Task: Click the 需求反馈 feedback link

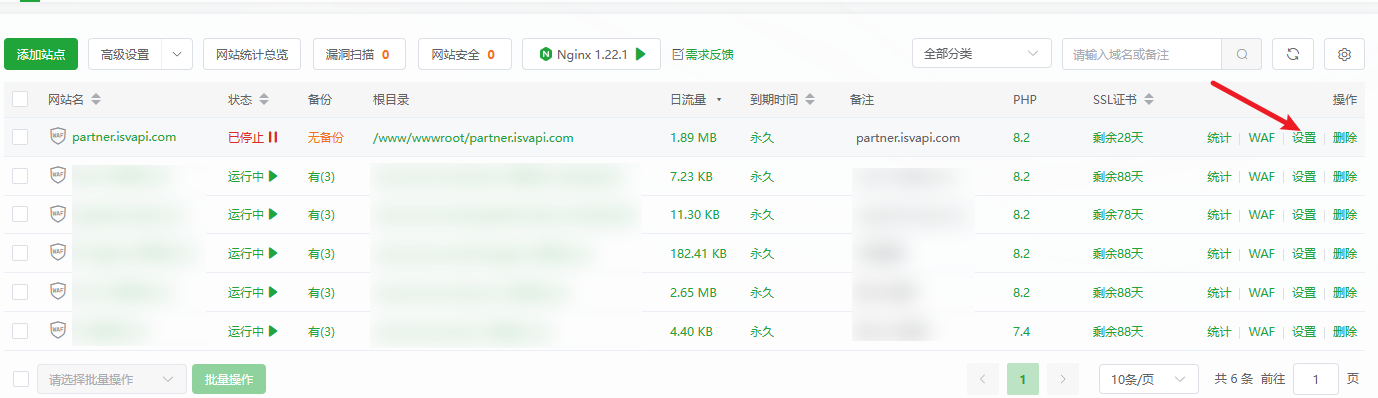Action: coord(703,54)
